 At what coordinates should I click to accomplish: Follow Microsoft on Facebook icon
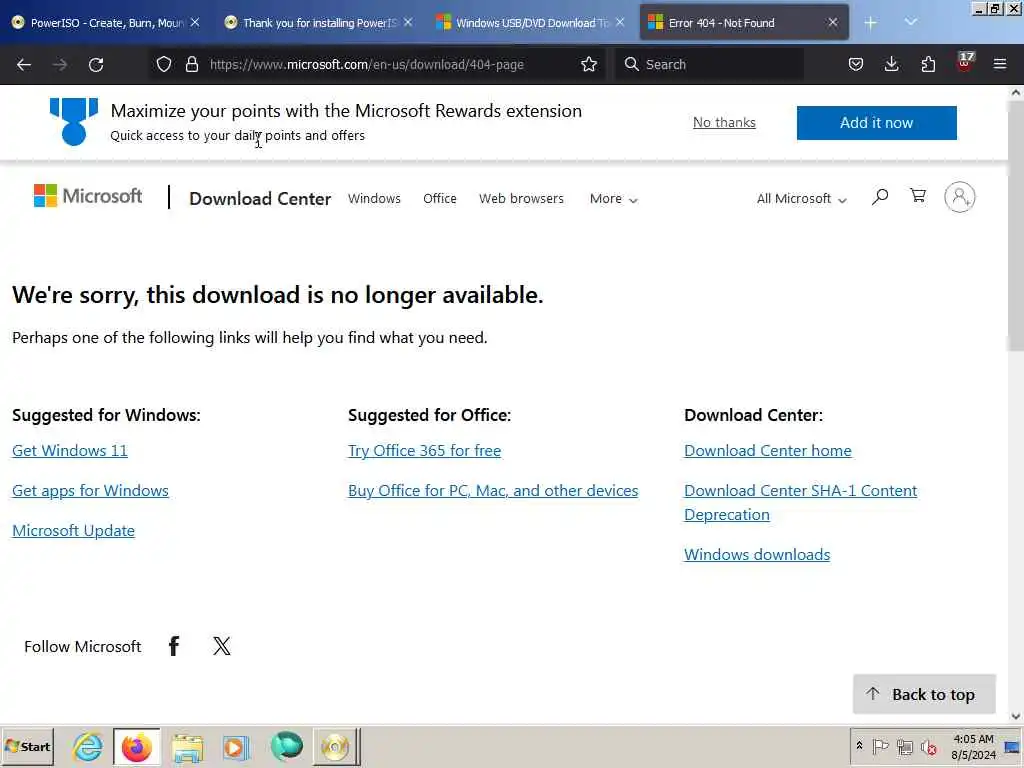point(174,646)
